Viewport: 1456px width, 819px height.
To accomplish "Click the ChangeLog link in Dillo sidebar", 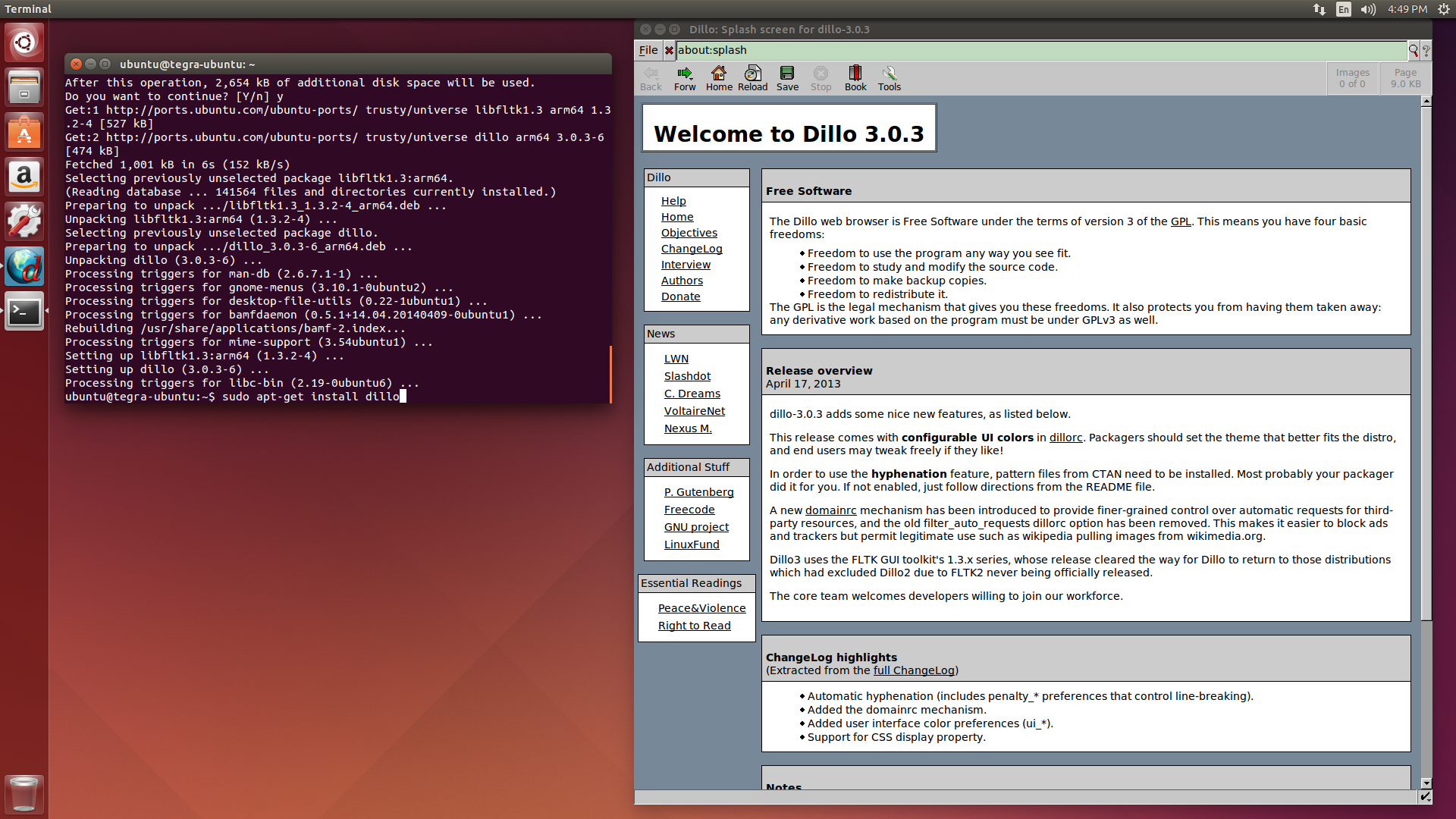I will (x=691, y=249).
